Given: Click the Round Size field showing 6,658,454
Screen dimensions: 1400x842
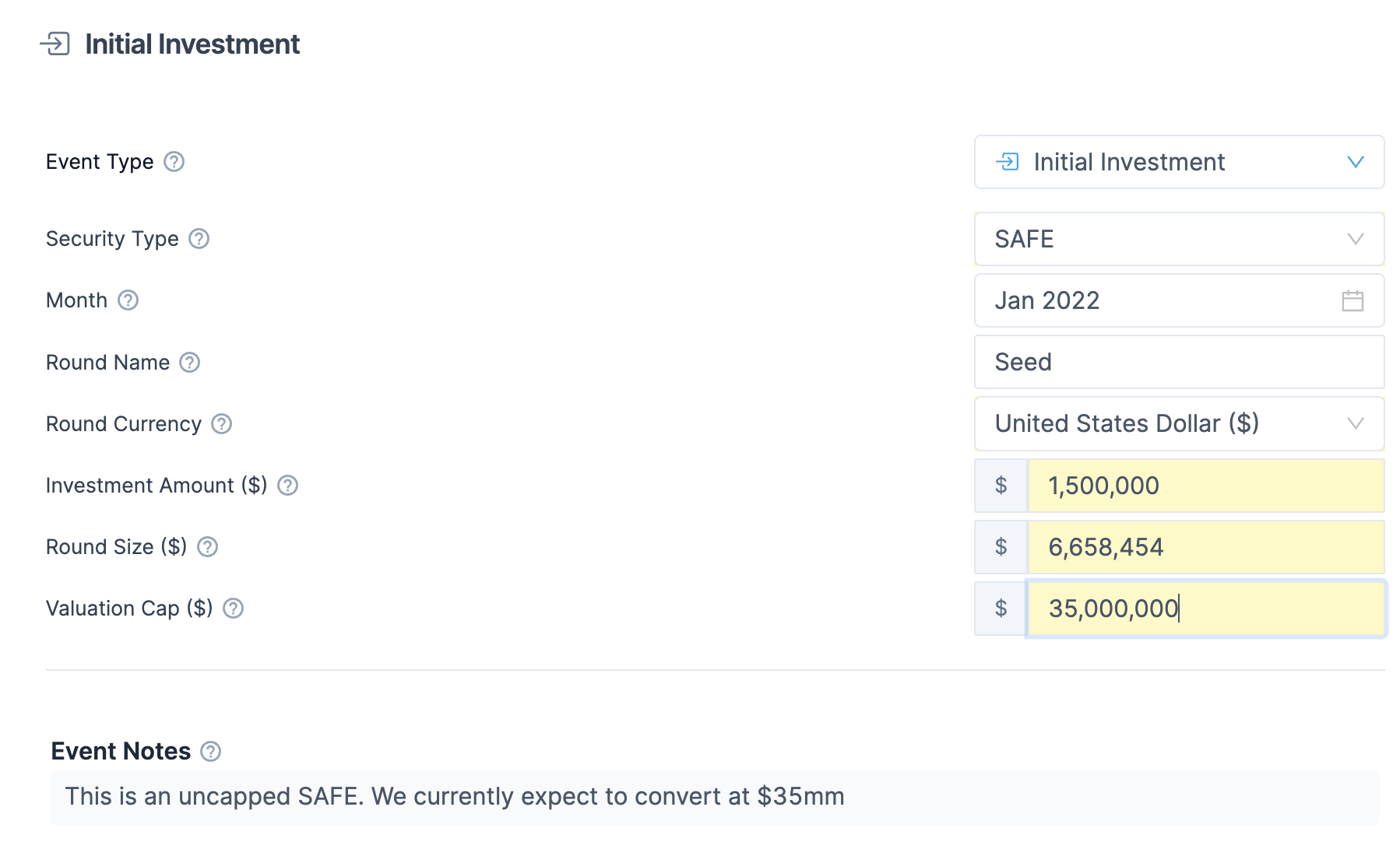Looking at the screenshot, I should [x=1205, y=547].
